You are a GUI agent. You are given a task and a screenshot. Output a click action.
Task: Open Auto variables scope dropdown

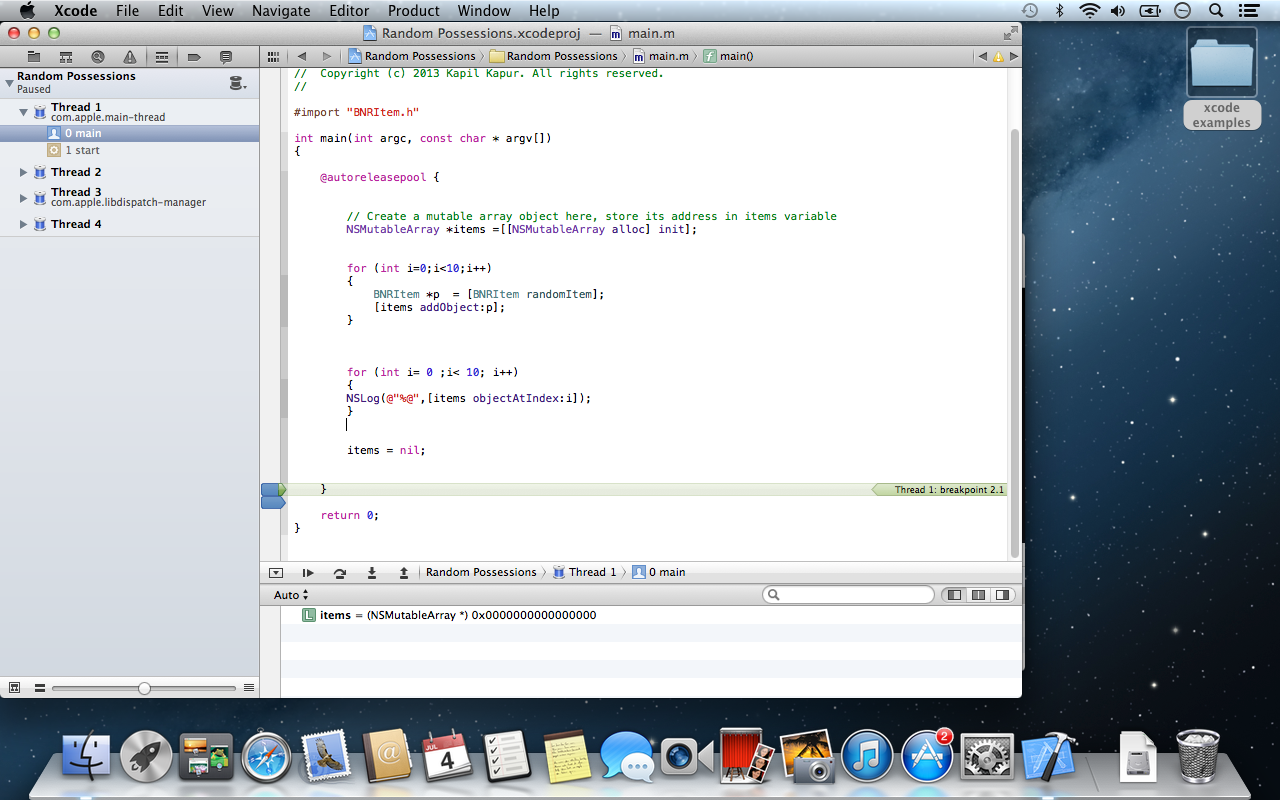click(291, 595)
